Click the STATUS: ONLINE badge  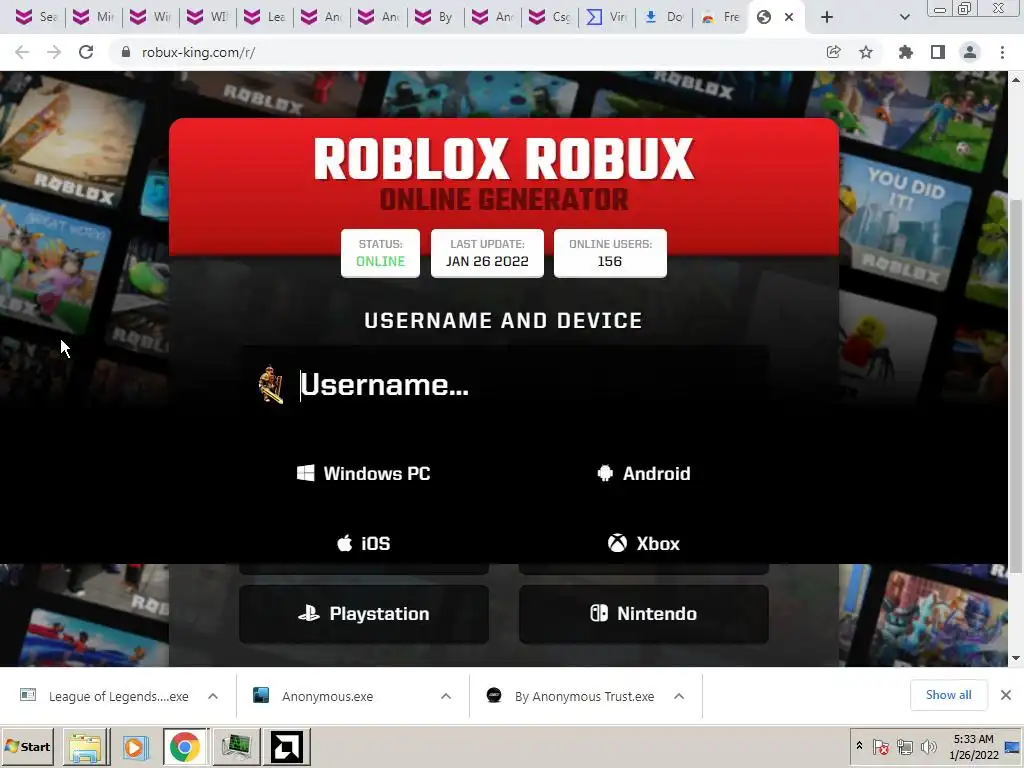[380, 253]
